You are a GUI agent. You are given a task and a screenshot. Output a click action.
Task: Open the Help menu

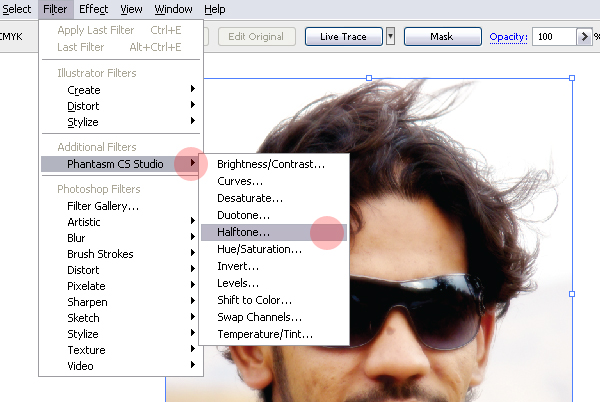click(215, 9)
